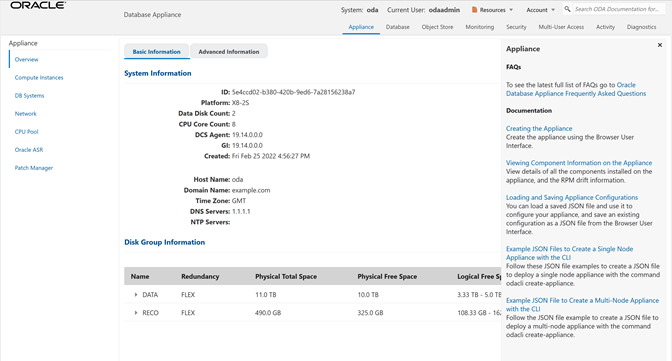Open the Account dropdown menu
The width and height of the screenshot is (672, 361).
pos(540,9)
